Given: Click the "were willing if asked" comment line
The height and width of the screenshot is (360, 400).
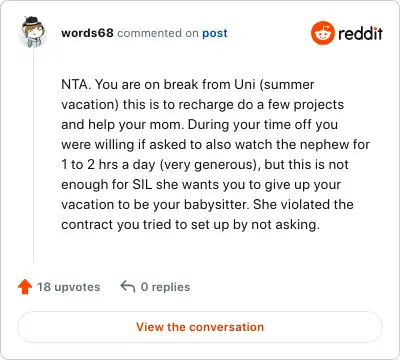Looking at the screenshot, I should click(215, 145).
